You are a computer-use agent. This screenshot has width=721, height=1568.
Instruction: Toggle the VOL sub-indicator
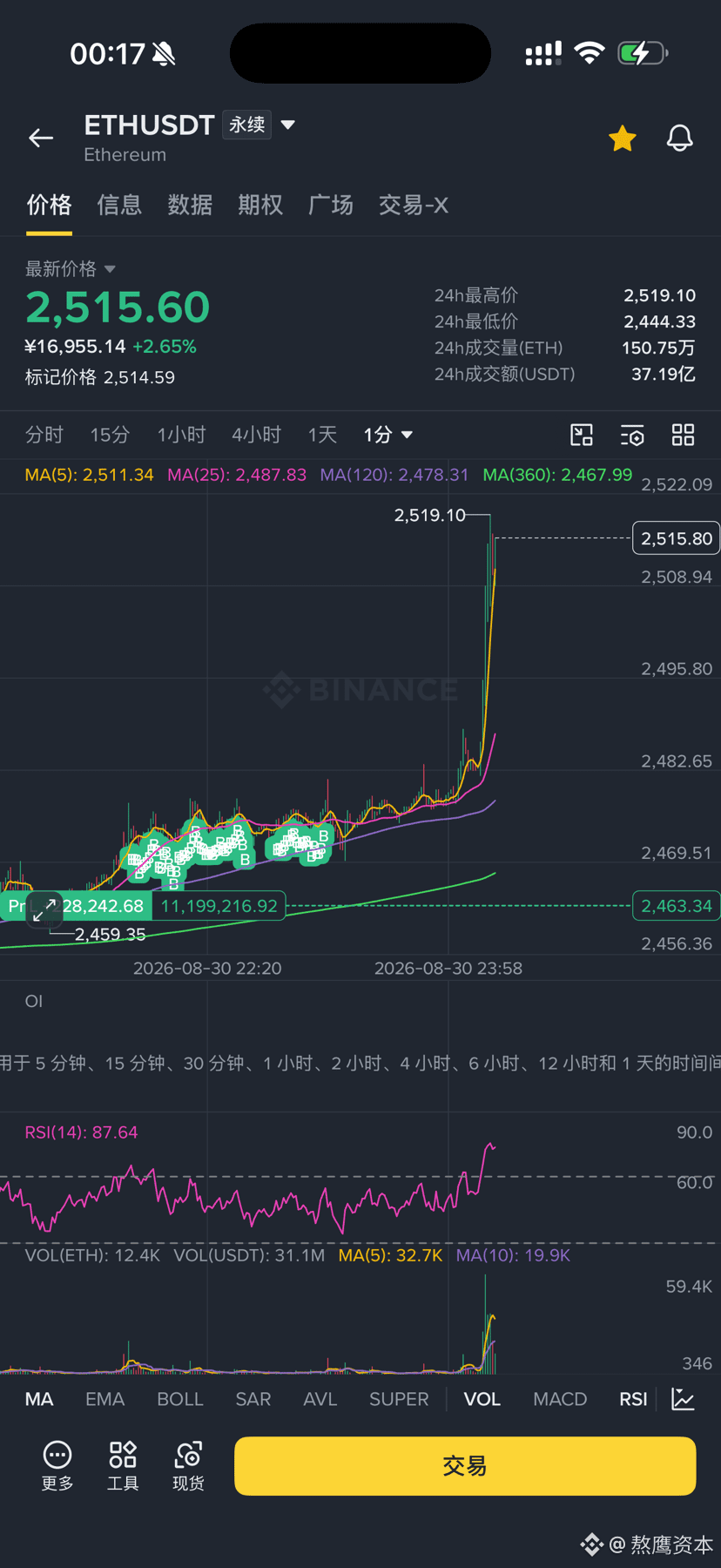(482, 1399)
